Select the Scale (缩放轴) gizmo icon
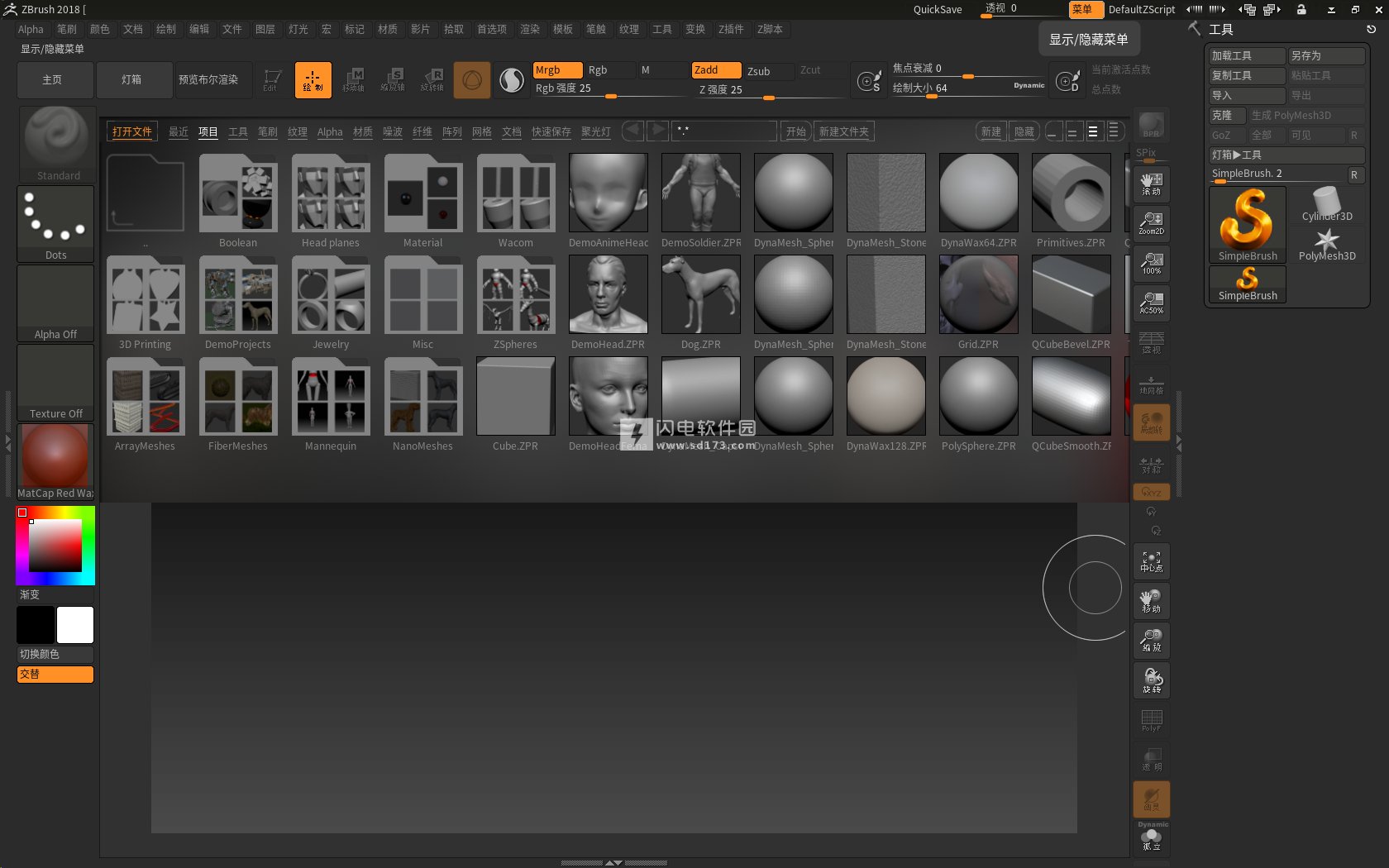 click(x=393, y=80)
